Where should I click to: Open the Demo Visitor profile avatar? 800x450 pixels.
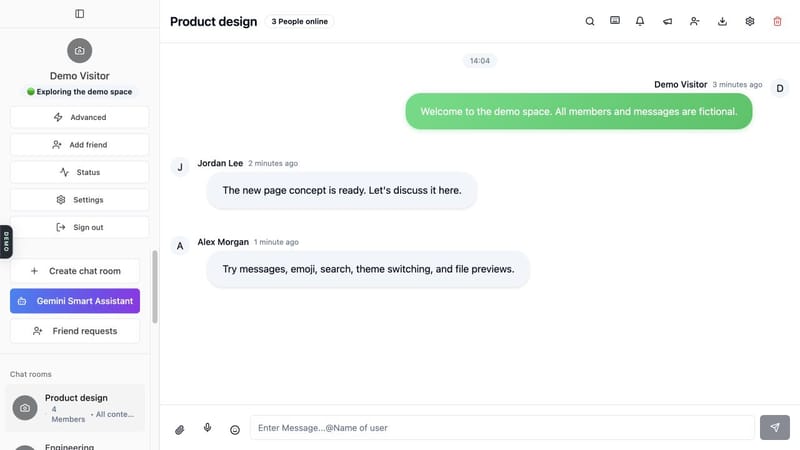[80, 51]
